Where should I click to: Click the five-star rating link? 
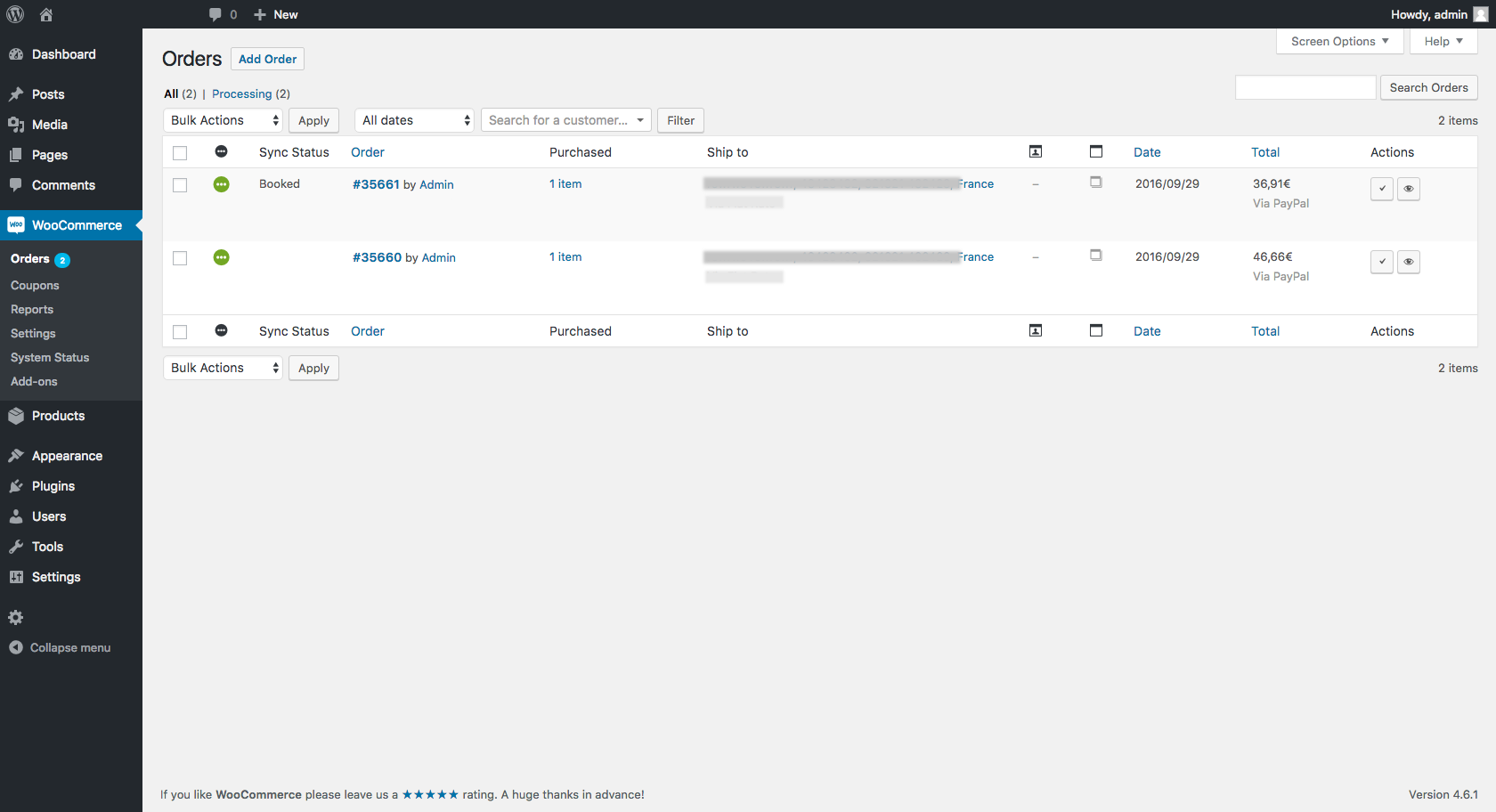pos(430,794)
